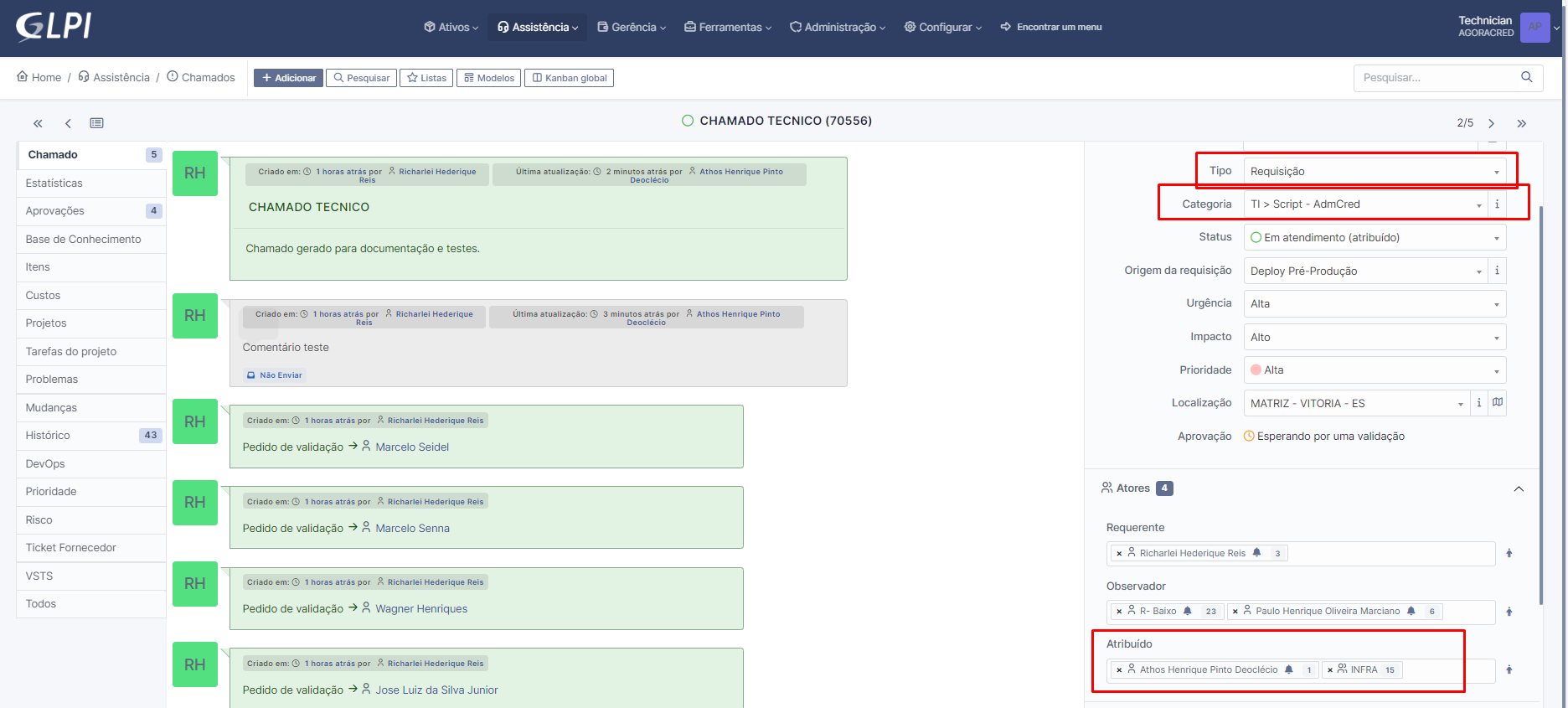Viewport: 1568px width, 708px height.
Task: Assign myself as Requerente icon
Action: [x=1509, y=553]
